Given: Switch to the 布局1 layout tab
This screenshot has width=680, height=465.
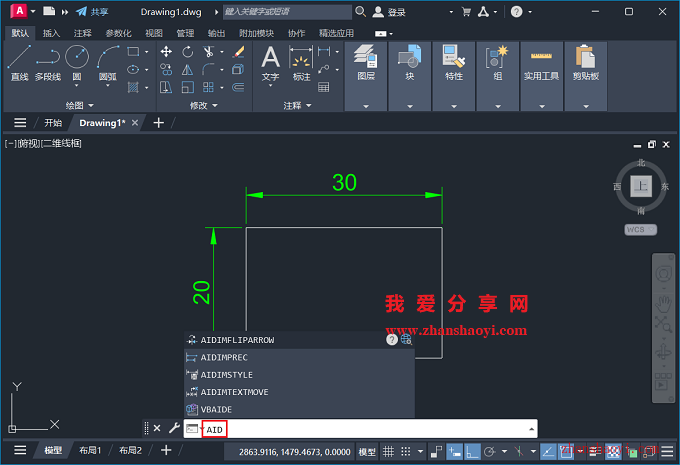Looking at the screenshot, I should point(90,450).
